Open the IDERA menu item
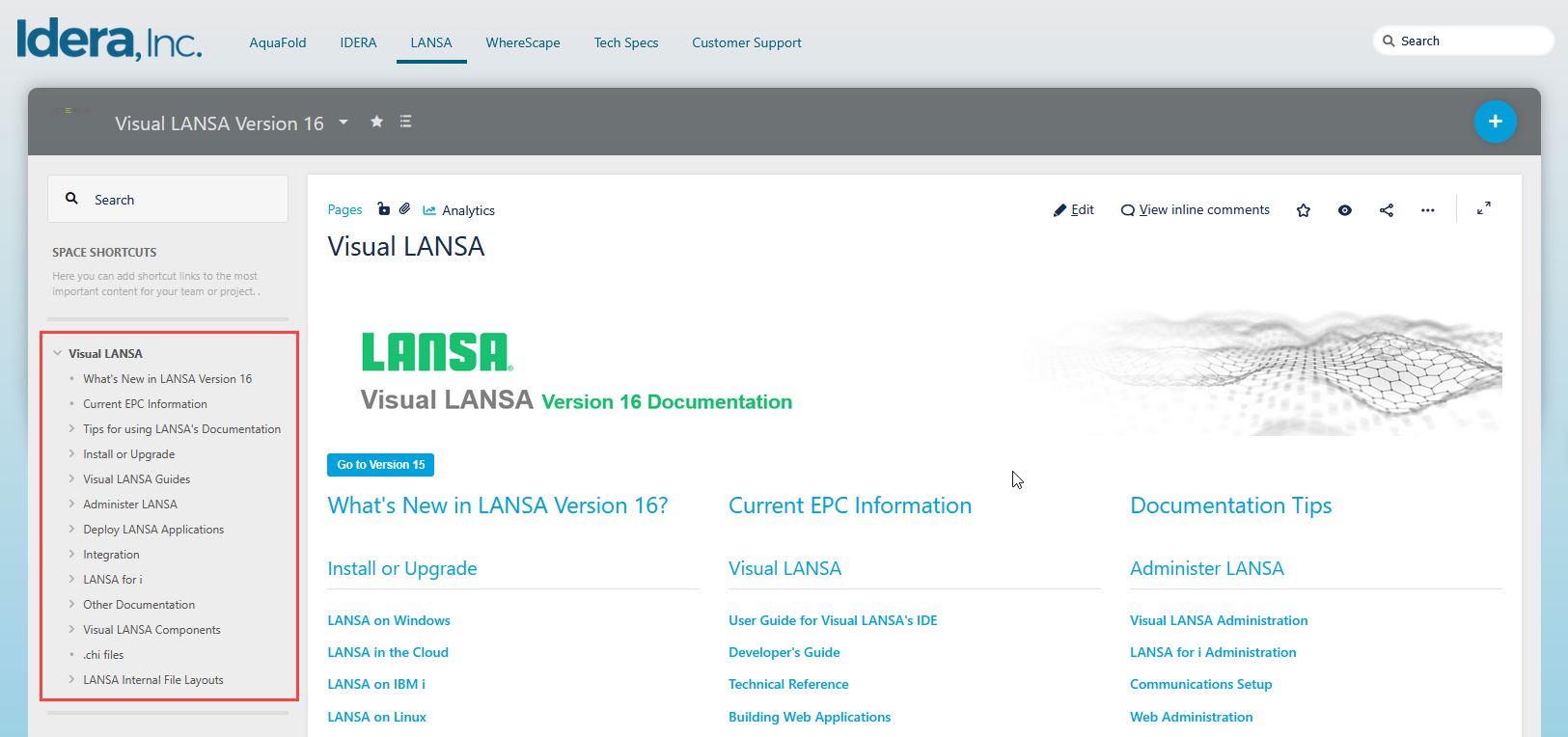1568x737 pixels. [358, 42]
